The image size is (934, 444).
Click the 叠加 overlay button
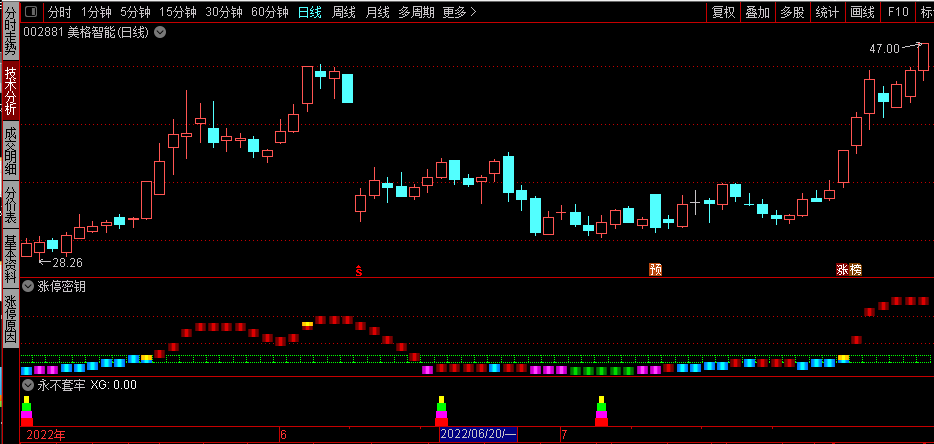pos(758,12)
